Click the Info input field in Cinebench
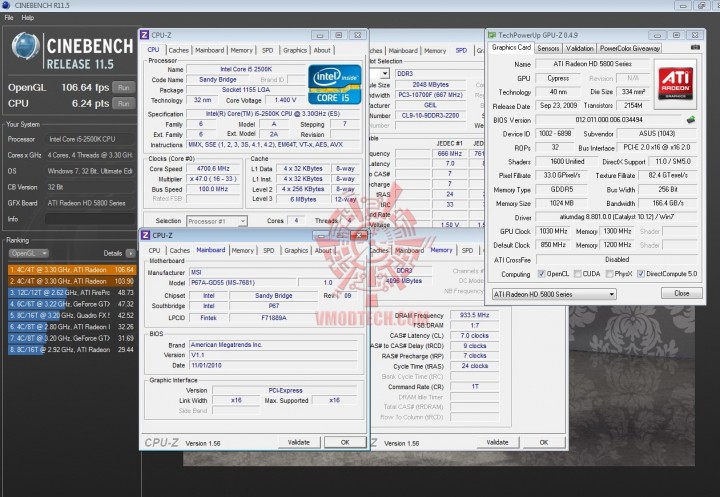Viewport: 720px width, 497px height. pyautogui.click(x=90, y=219)
